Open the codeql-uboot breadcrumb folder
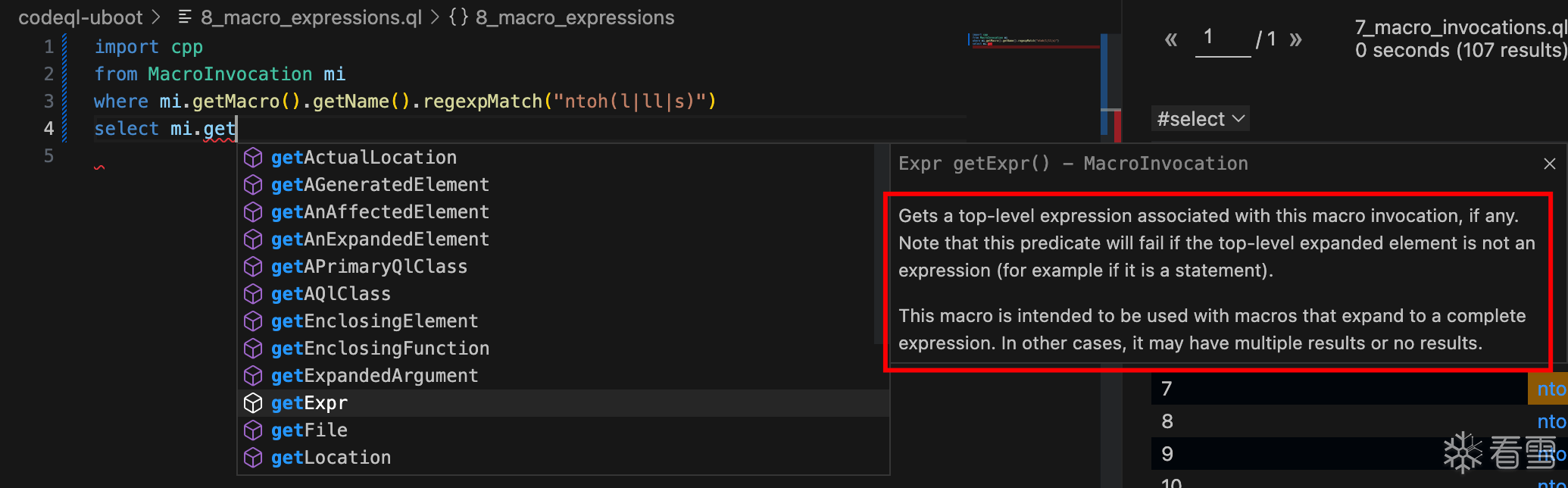This screenshot has height=488, width=1568. [80, 17]
